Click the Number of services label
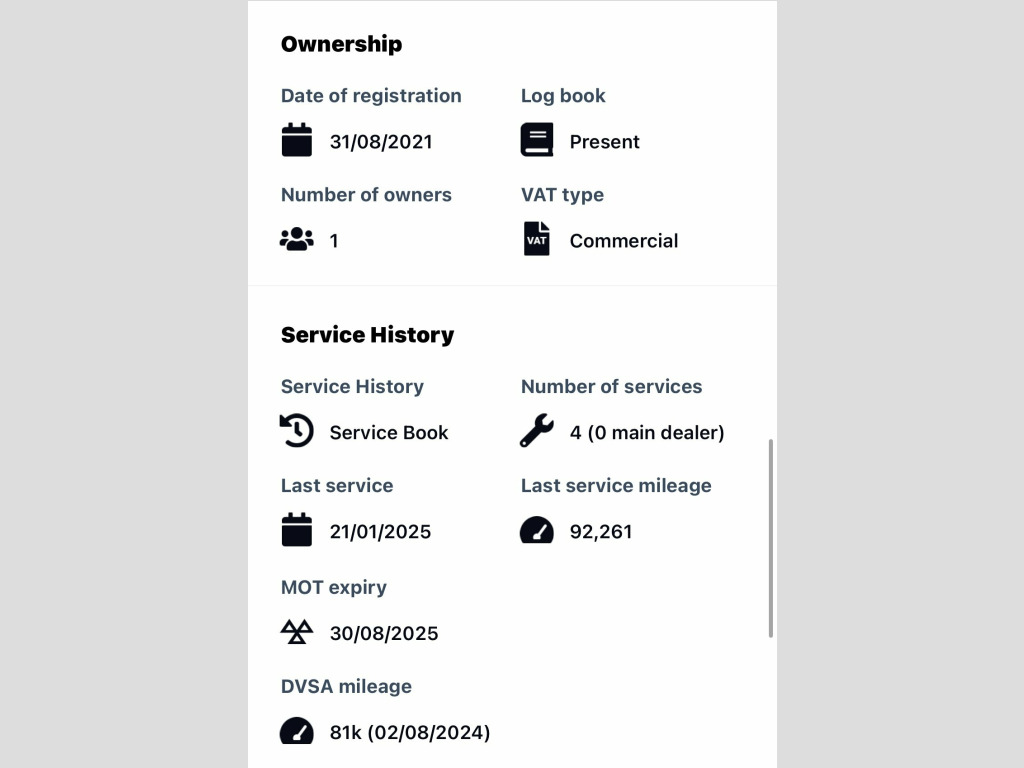Screen dimensions: 1024x768 point(611,386)
